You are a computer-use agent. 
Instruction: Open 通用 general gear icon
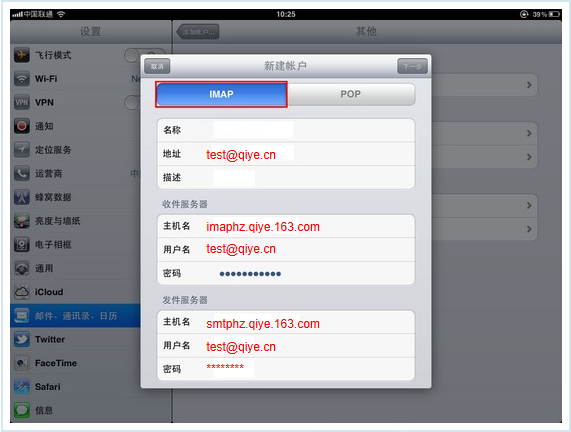click(22, 268)
